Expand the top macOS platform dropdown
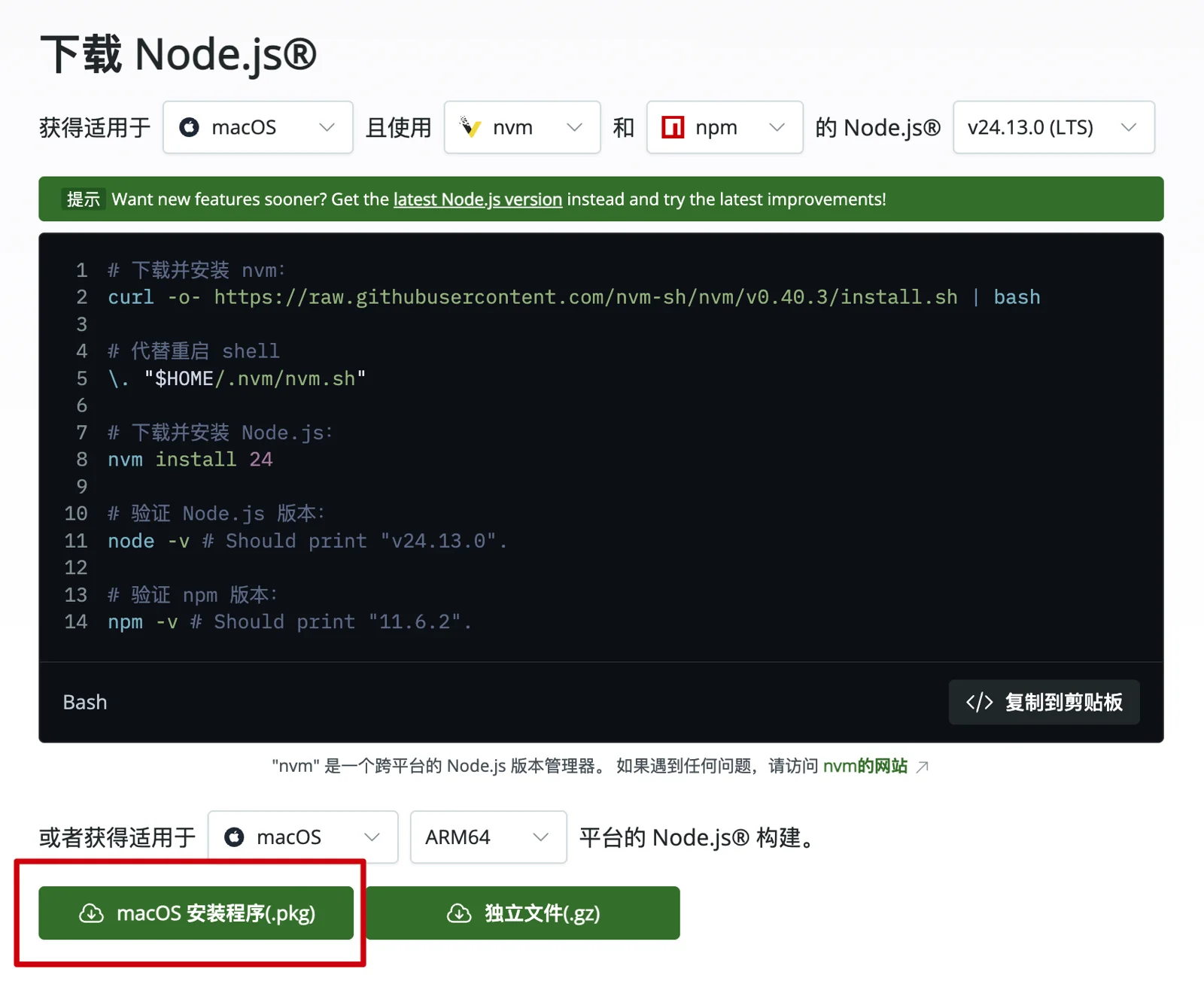 257,128
